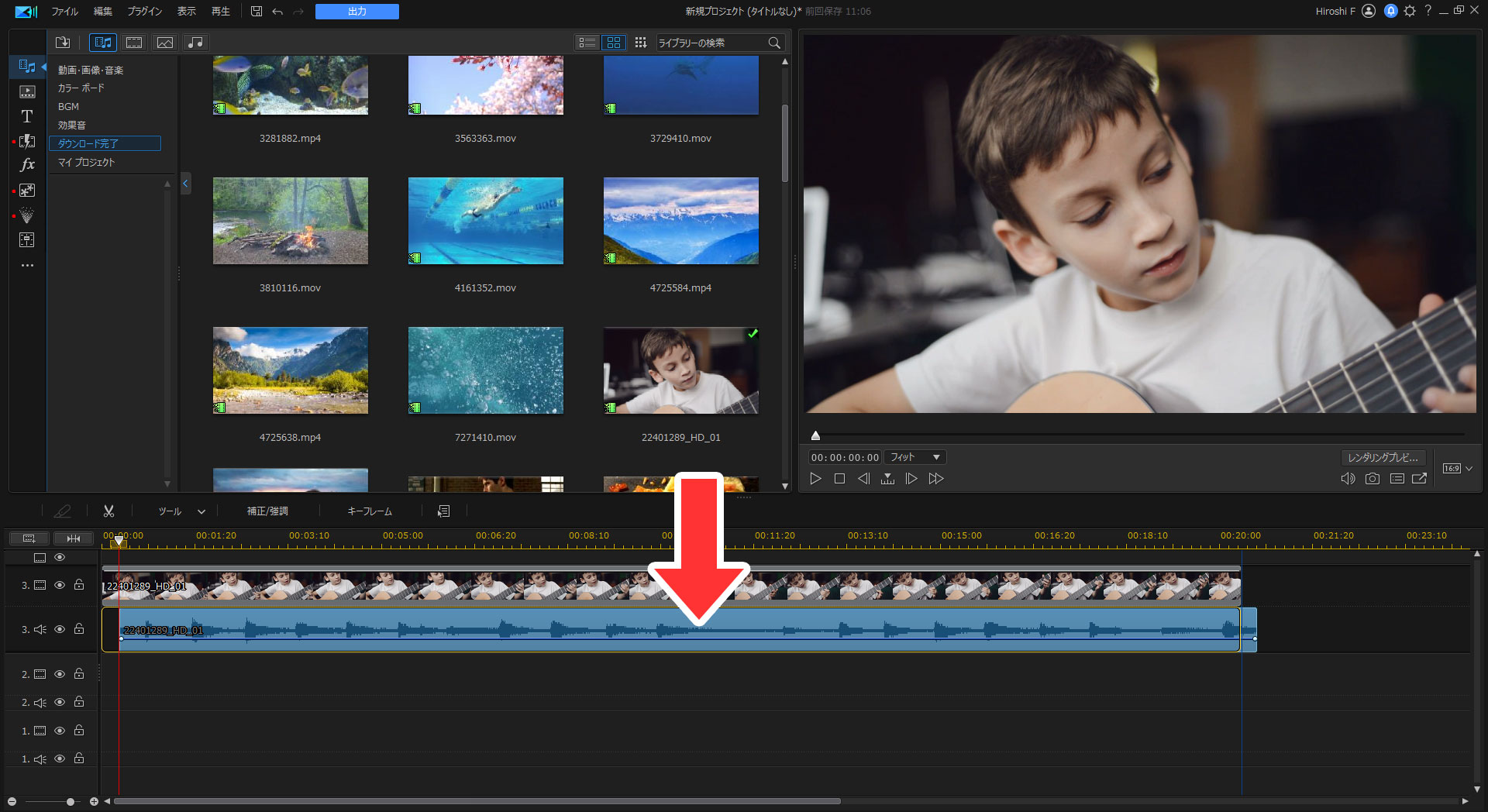
Task: Select the ダウンロード完了 category
Action: click(105, 143)
